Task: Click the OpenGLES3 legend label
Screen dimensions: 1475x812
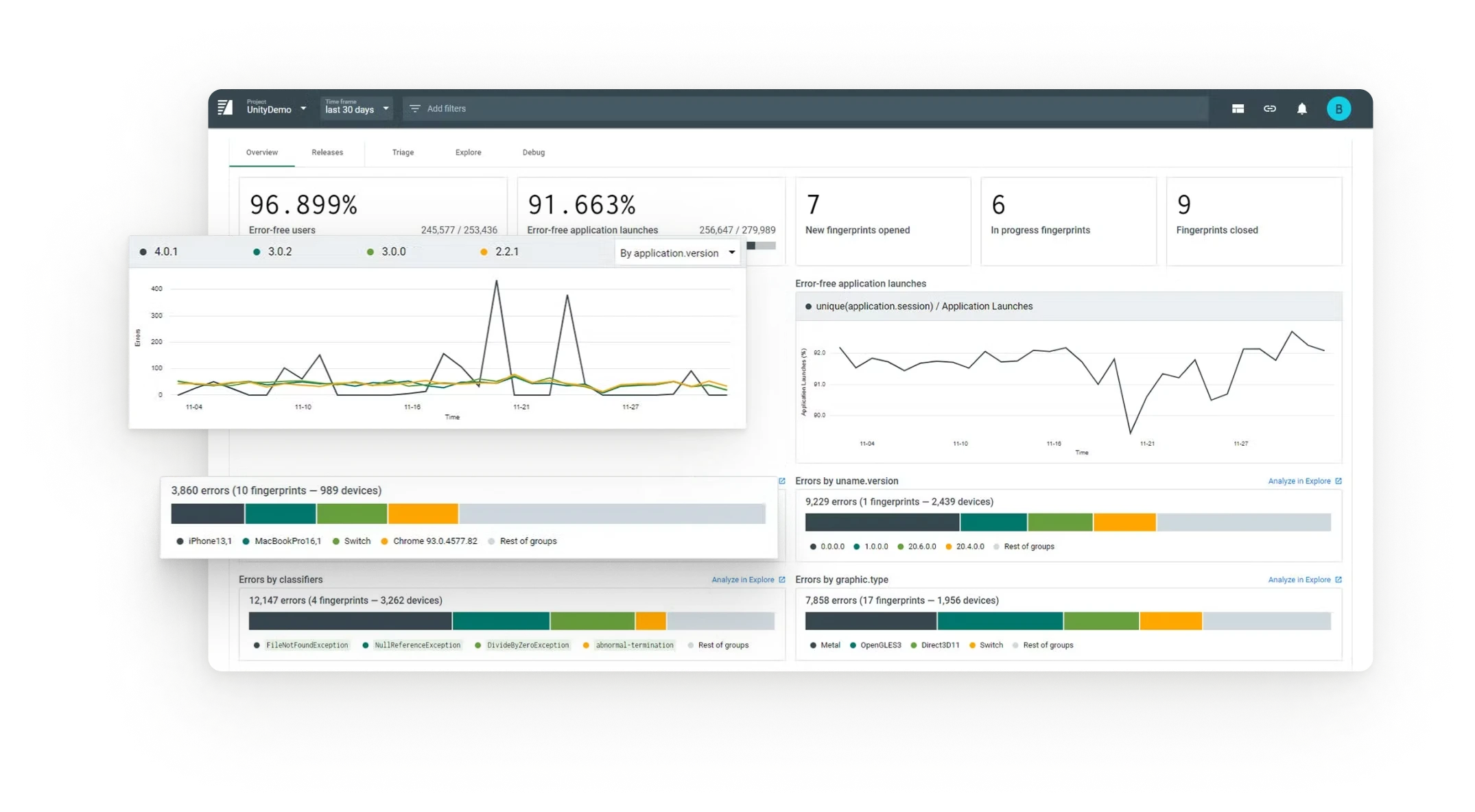Action: point(880,645)
